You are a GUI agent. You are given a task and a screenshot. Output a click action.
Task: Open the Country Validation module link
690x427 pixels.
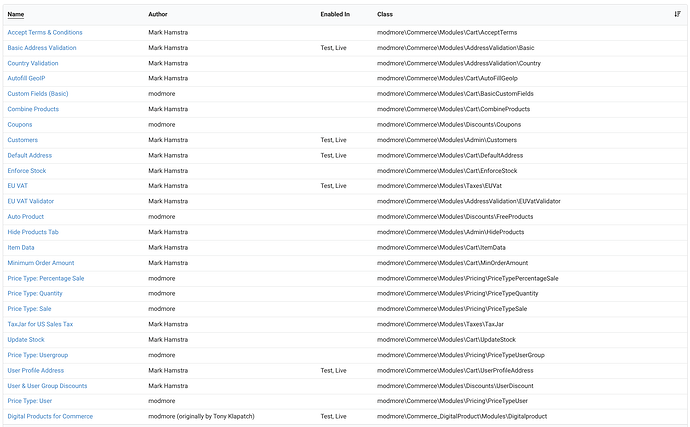tap(33, 63)
